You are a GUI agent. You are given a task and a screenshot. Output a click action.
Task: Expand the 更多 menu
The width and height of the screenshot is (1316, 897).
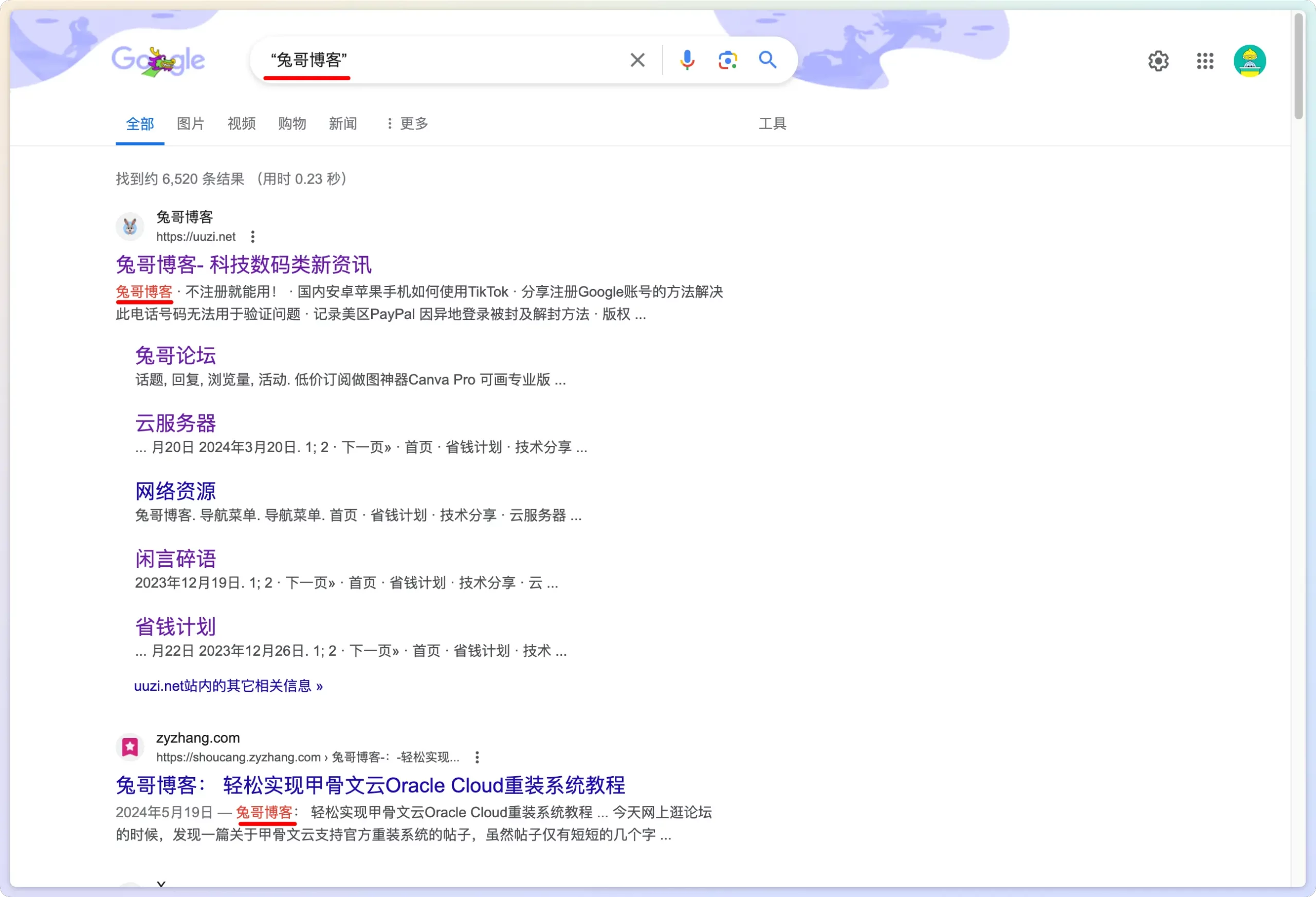(407, 123)
